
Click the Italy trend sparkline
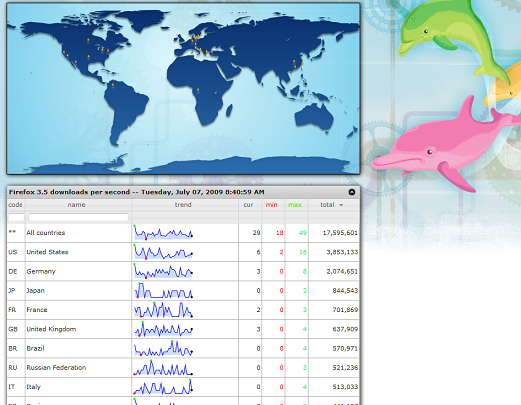click(163, 387)
